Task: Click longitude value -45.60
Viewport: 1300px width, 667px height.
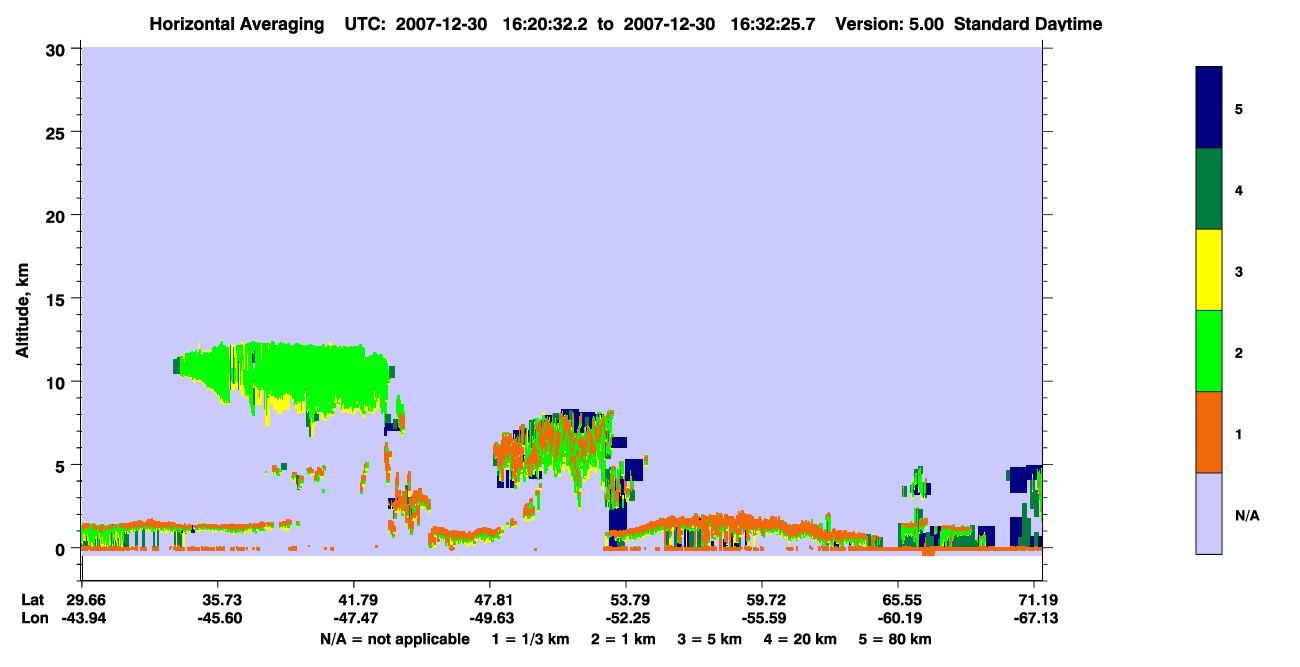Action: [x=218, y=618]
